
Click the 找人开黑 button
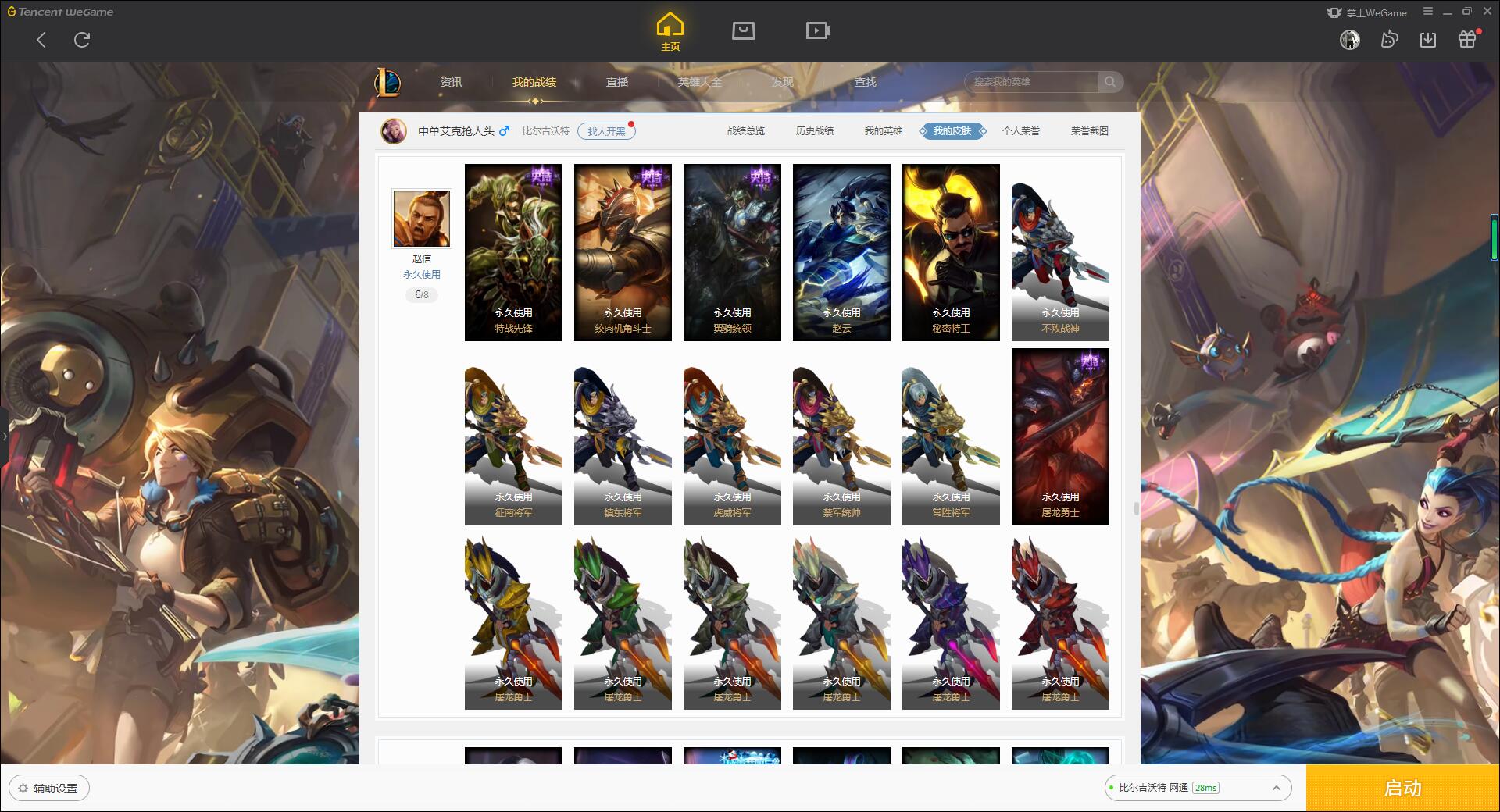pos(606,131)
